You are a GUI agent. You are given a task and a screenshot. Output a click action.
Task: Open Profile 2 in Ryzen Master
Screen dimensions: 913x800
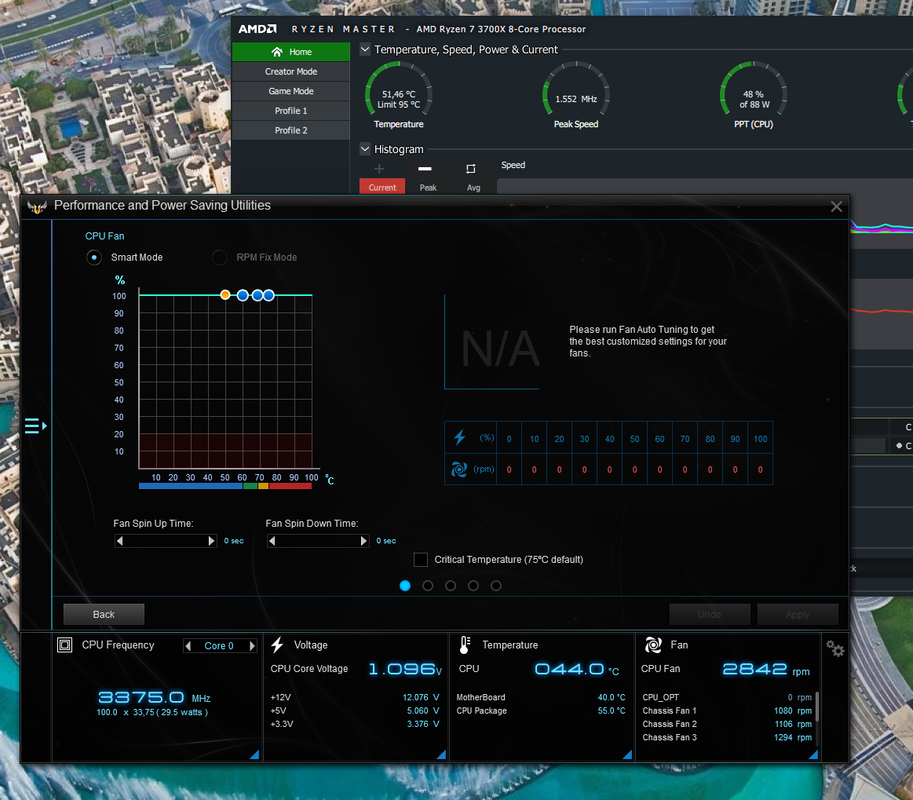(x=291, y=130)
